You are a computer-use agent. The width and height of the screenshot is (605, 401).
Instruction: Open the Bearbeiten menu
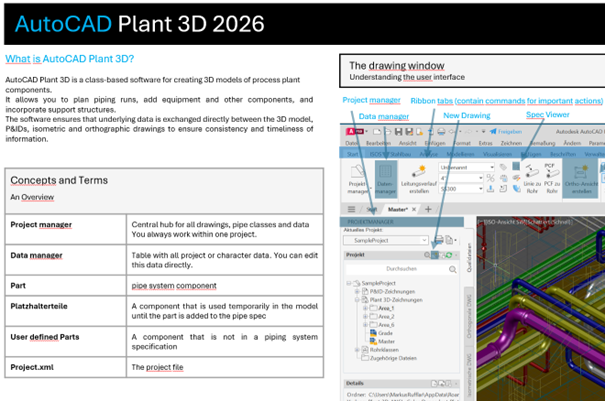pyautogui.click(x=378, y=143)
